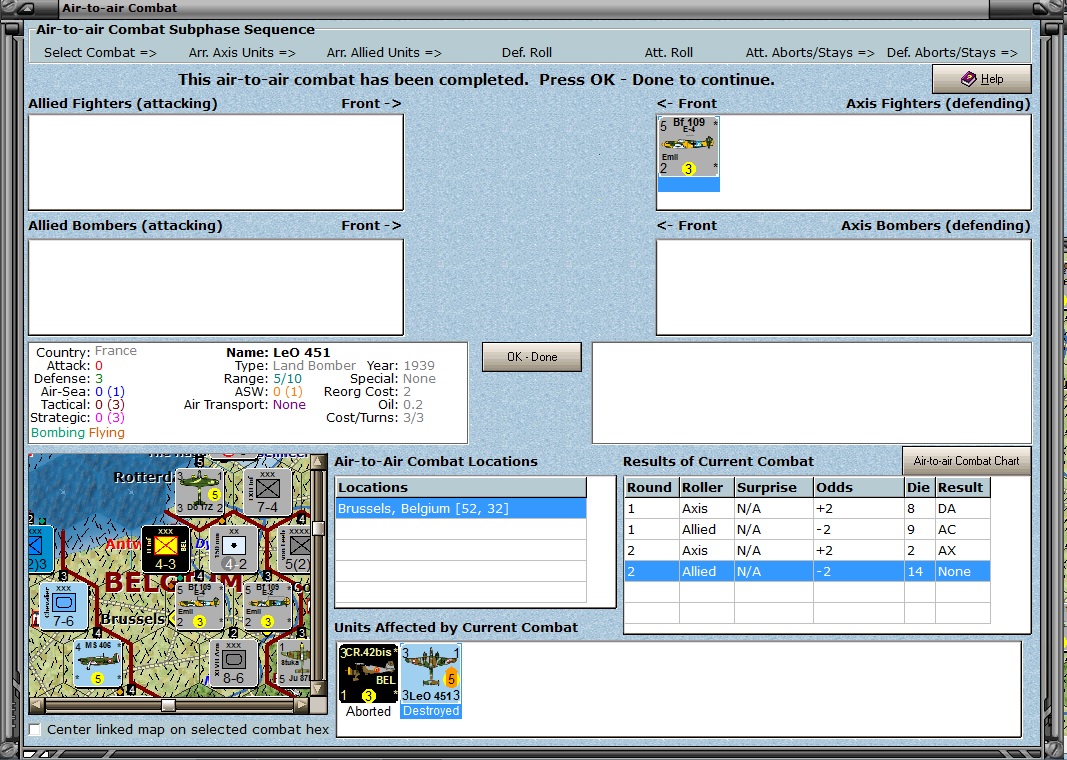Image resolution: width=1067 pixels, height=760 pixels.
Task: Click the Arr. Allied Units => subphase label
Action: pos(384,52)
